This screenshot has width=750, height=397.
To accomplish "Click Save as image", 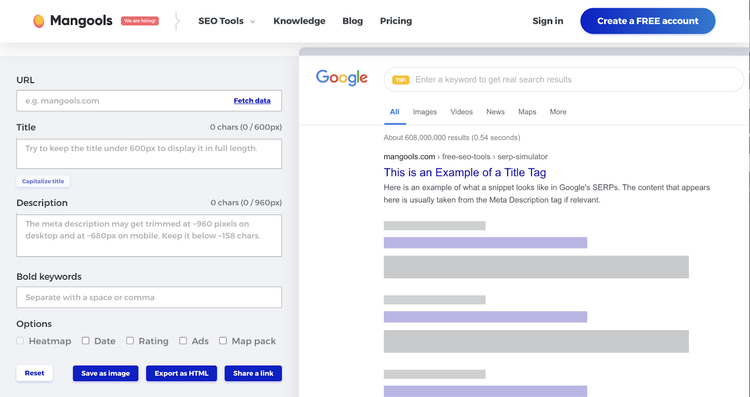I will [105, 374].
